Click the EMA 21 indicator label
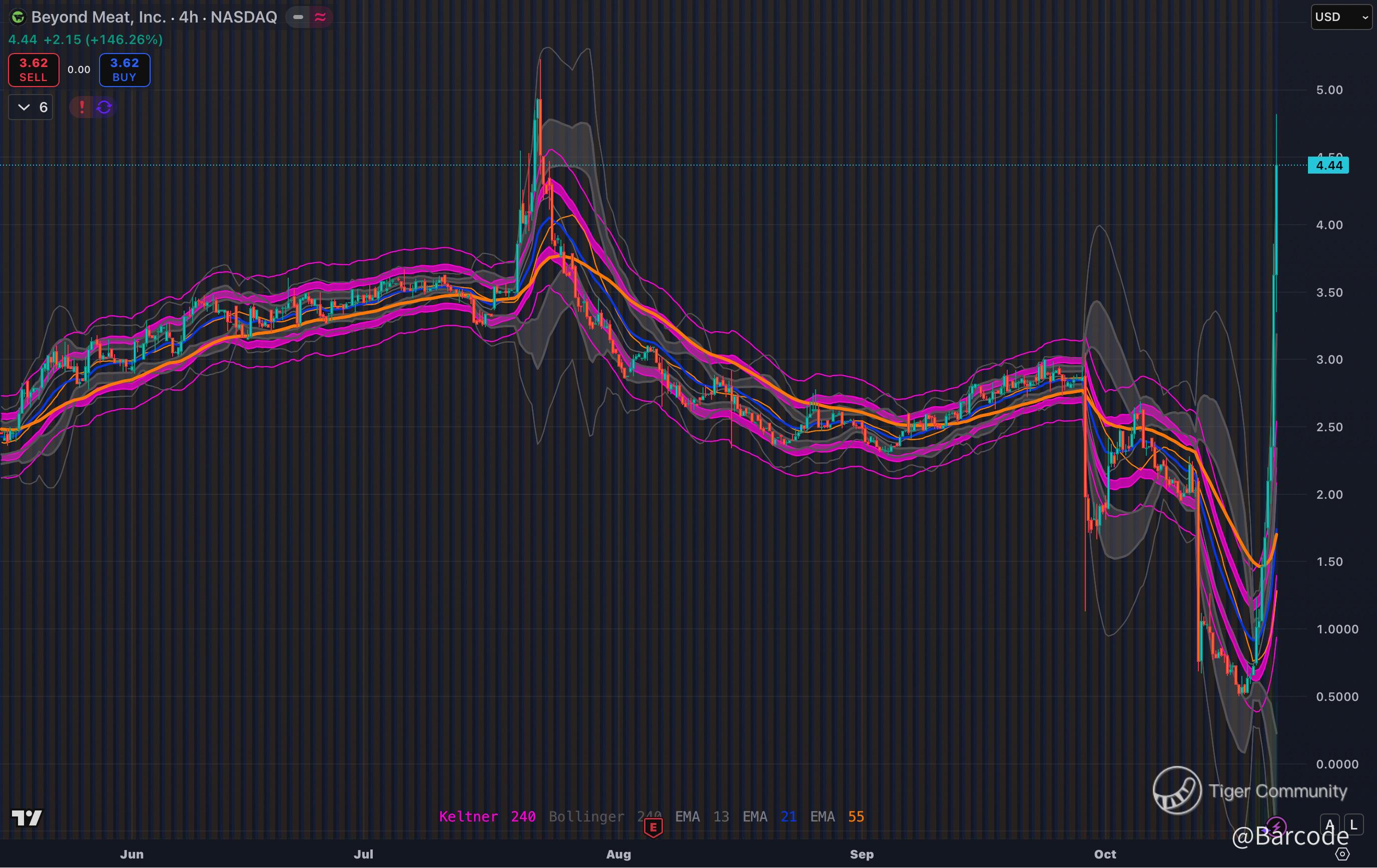 coord(769,816)
